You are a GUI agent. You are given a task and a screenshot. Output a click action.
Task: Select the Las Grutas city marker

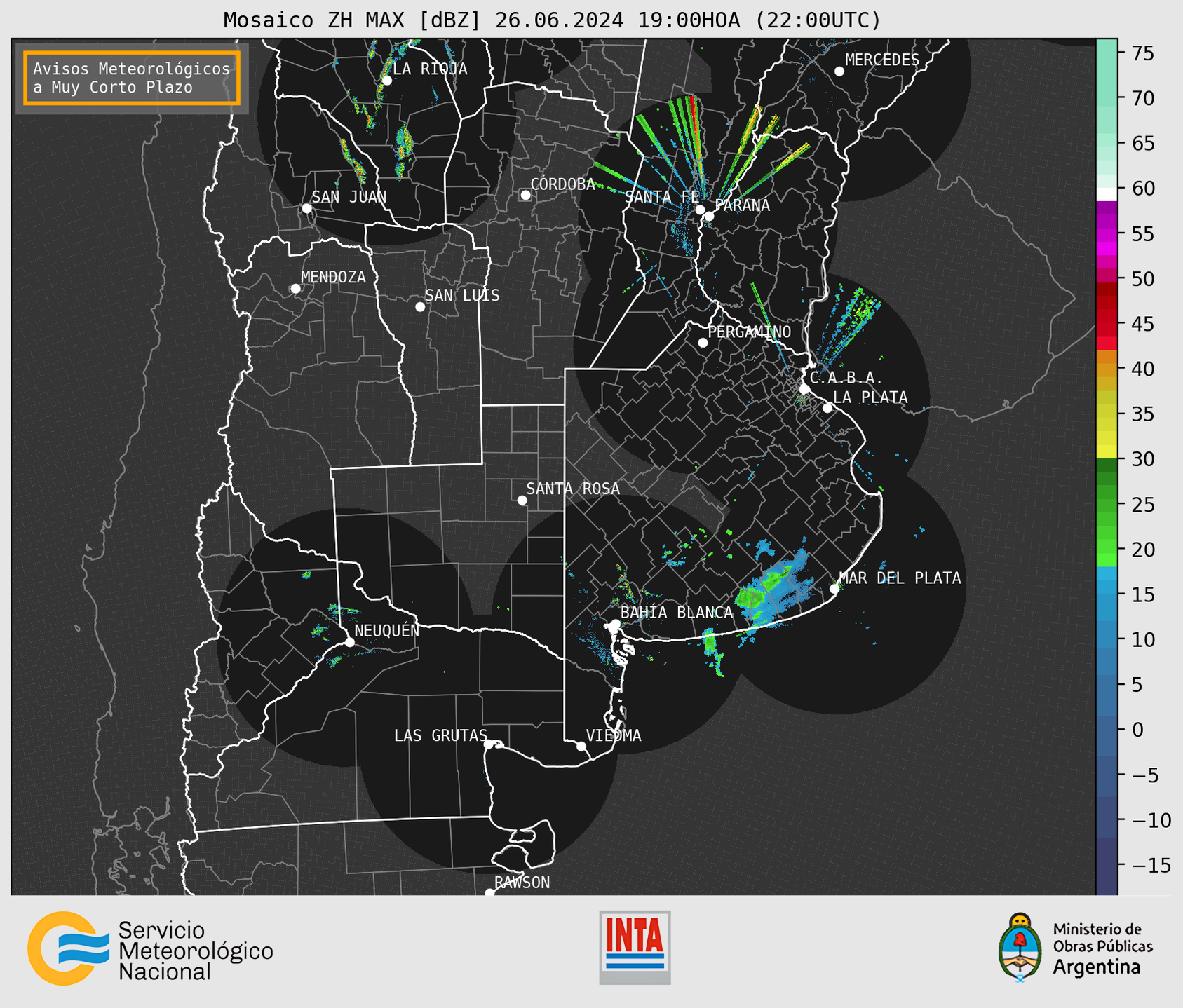[489, 744]
